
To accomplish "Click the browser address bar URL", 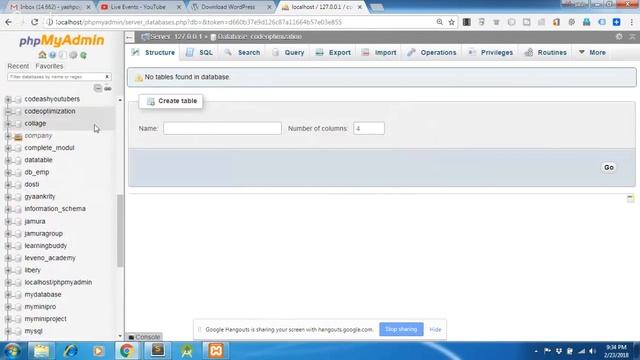I will point(198,22).
